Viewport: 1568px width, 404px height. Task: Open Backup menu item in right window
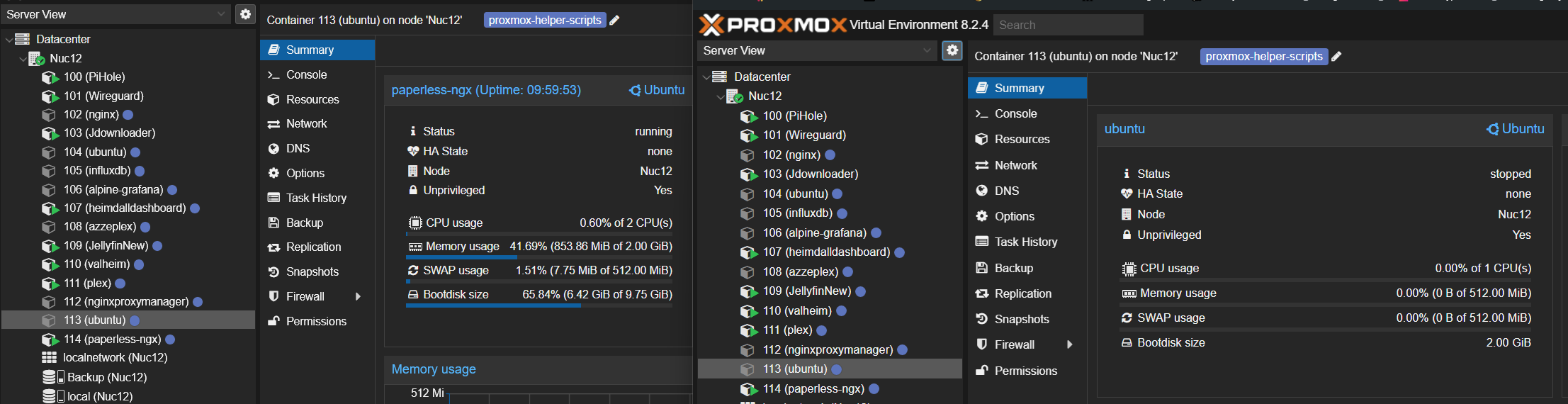pos(1027,268)
